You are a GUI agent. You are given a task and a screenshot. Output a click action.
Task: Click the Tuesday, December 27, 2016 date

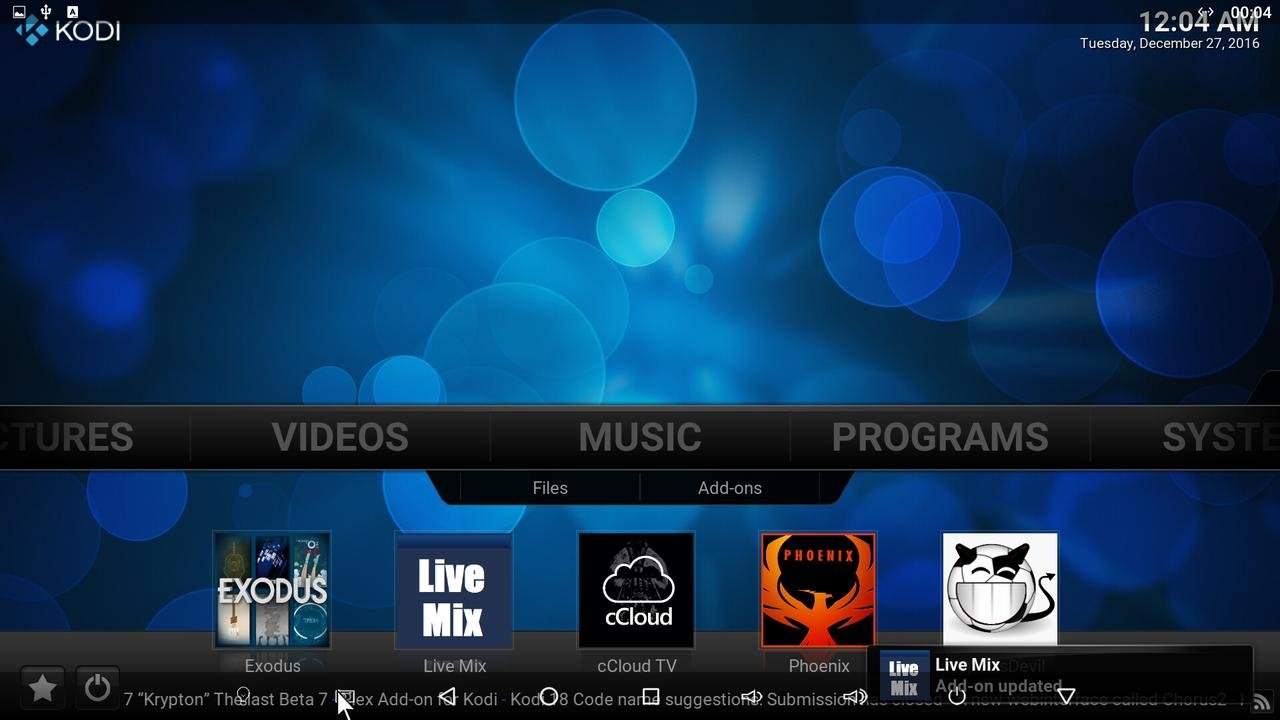click(x=1169, y=44)
